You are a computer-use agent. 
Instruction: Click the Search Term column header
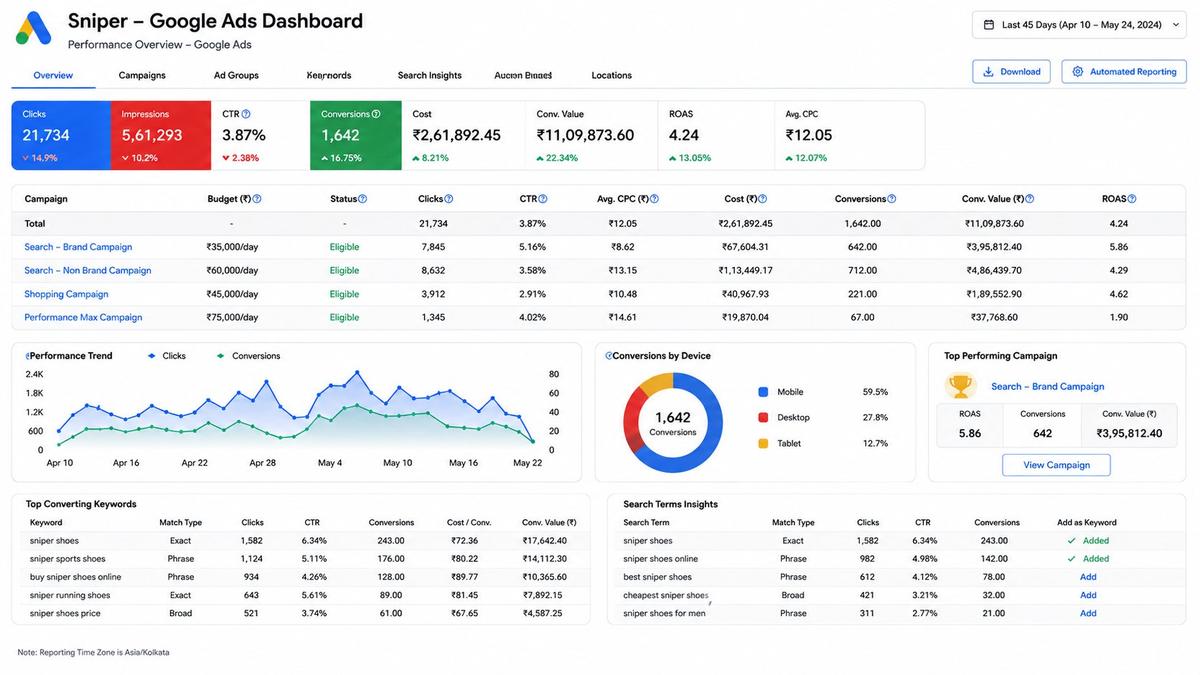coord(646,522)
